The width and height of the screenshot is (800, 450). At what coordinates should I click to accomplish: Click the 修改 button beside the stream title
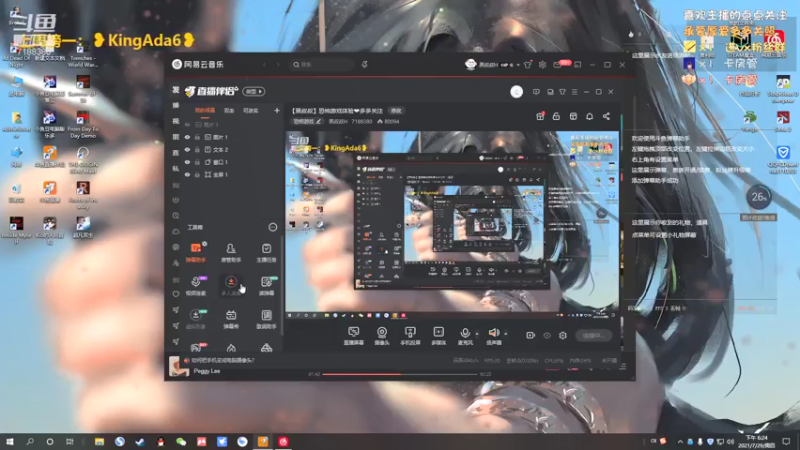[396, 110]
